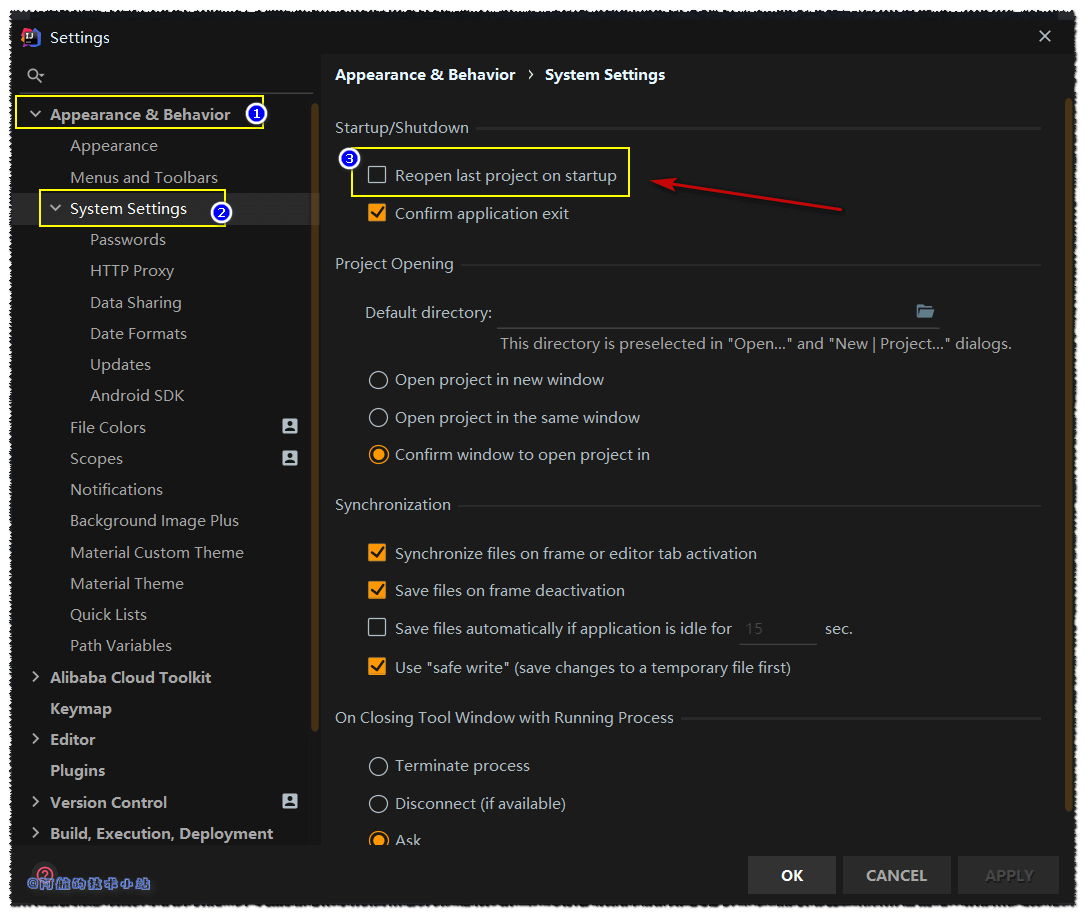Navigate to Appearance & Behavior breadcrumb
The image size is (1086, 916).
pos(425,74)
